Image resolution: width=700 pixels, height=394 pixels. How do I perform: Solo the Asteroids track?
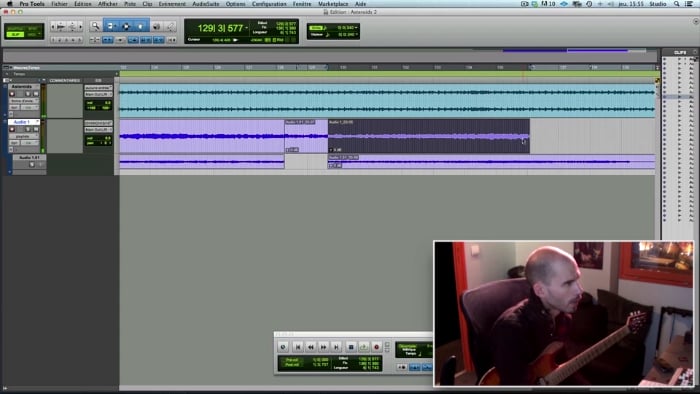coord(28,94)
